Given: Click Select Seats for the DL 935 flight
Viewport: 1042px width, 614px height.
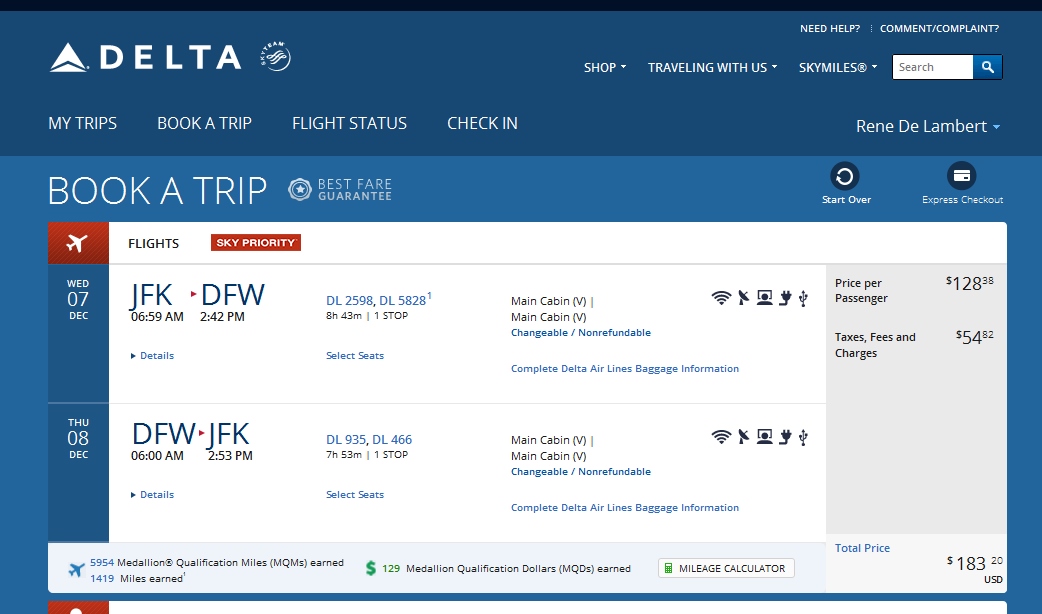Looking at the screenshot, I should click(355, 494).
